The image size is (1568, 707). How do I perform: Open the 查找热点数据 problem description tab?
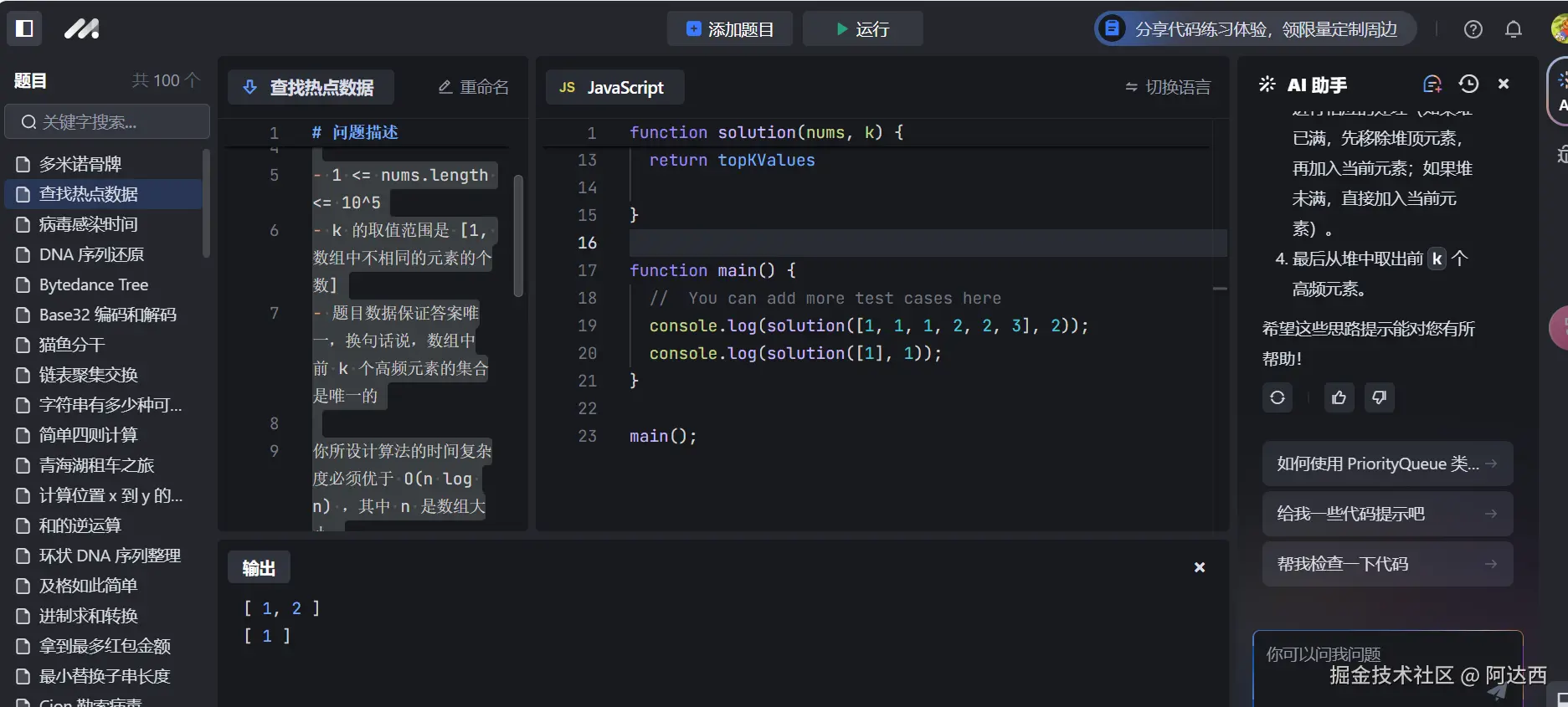pyautogui.click(x=311, y=87)
